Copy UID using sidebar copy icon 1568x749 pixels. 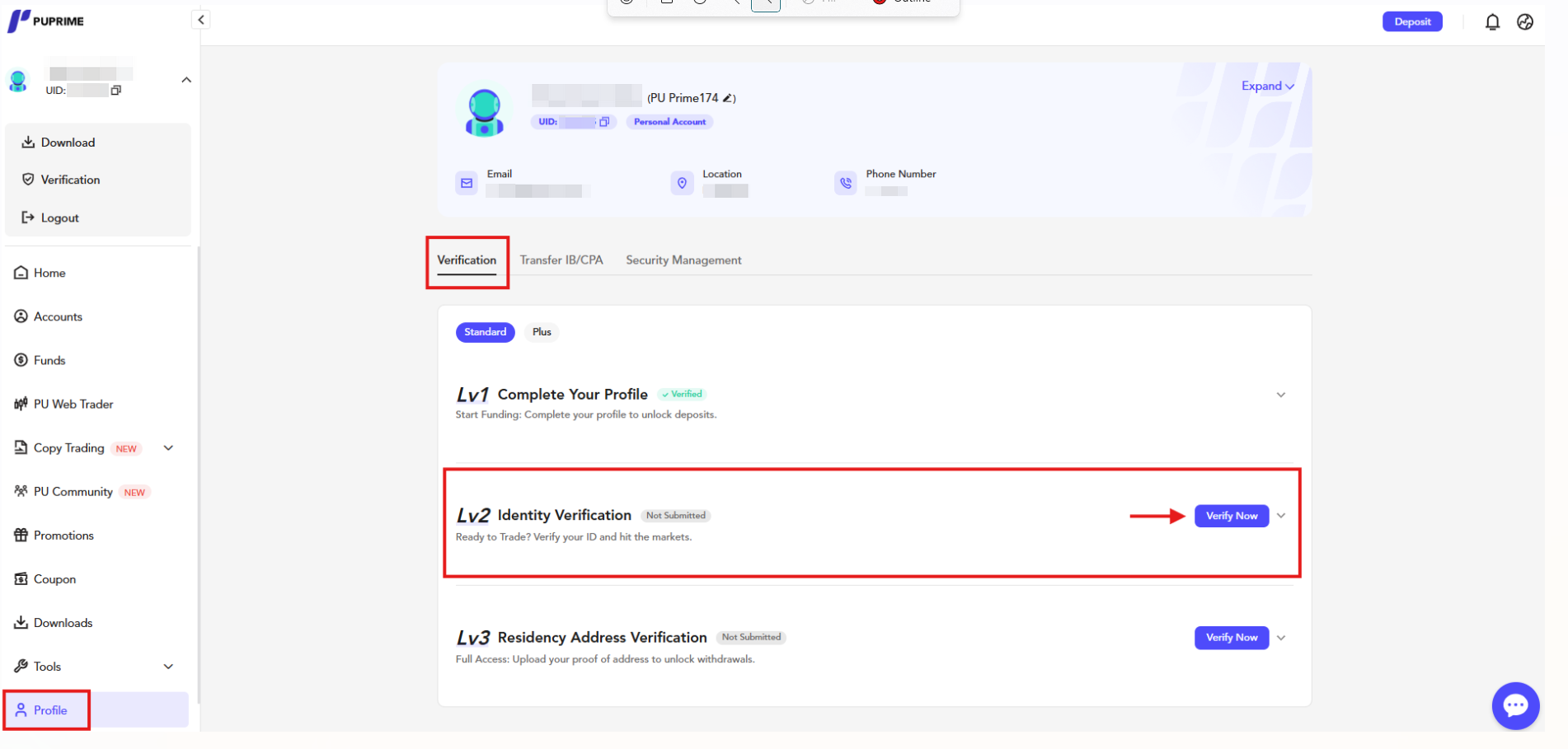116,91
